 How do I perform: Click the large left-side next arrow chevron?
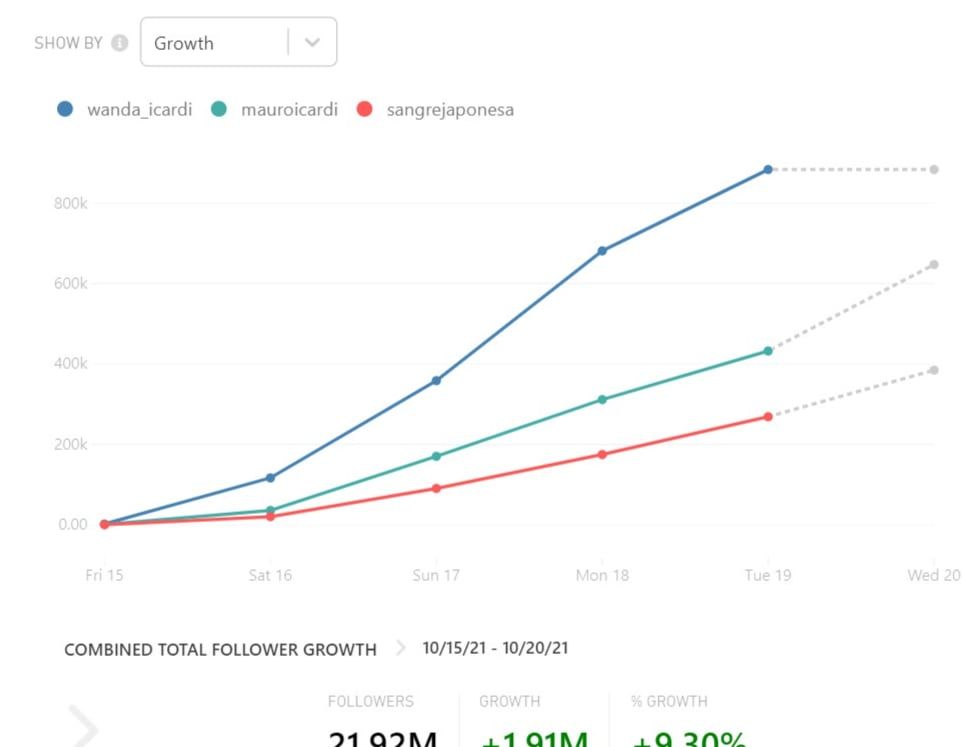click(x=82, y=726)
